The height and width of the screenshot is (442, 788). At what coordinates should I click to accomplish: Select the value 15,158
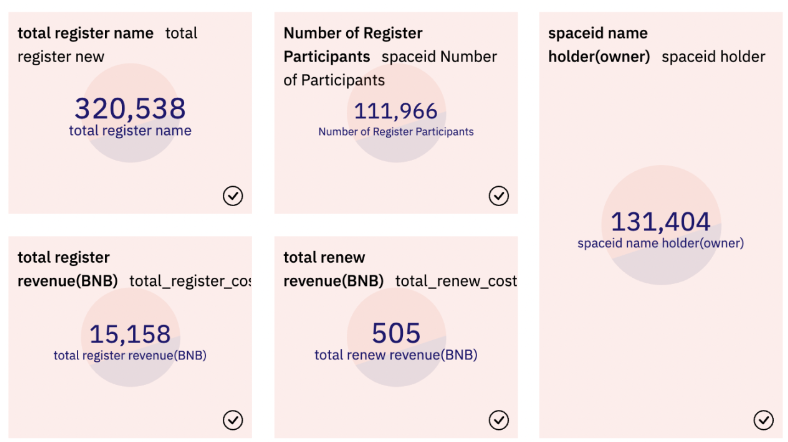130,334
